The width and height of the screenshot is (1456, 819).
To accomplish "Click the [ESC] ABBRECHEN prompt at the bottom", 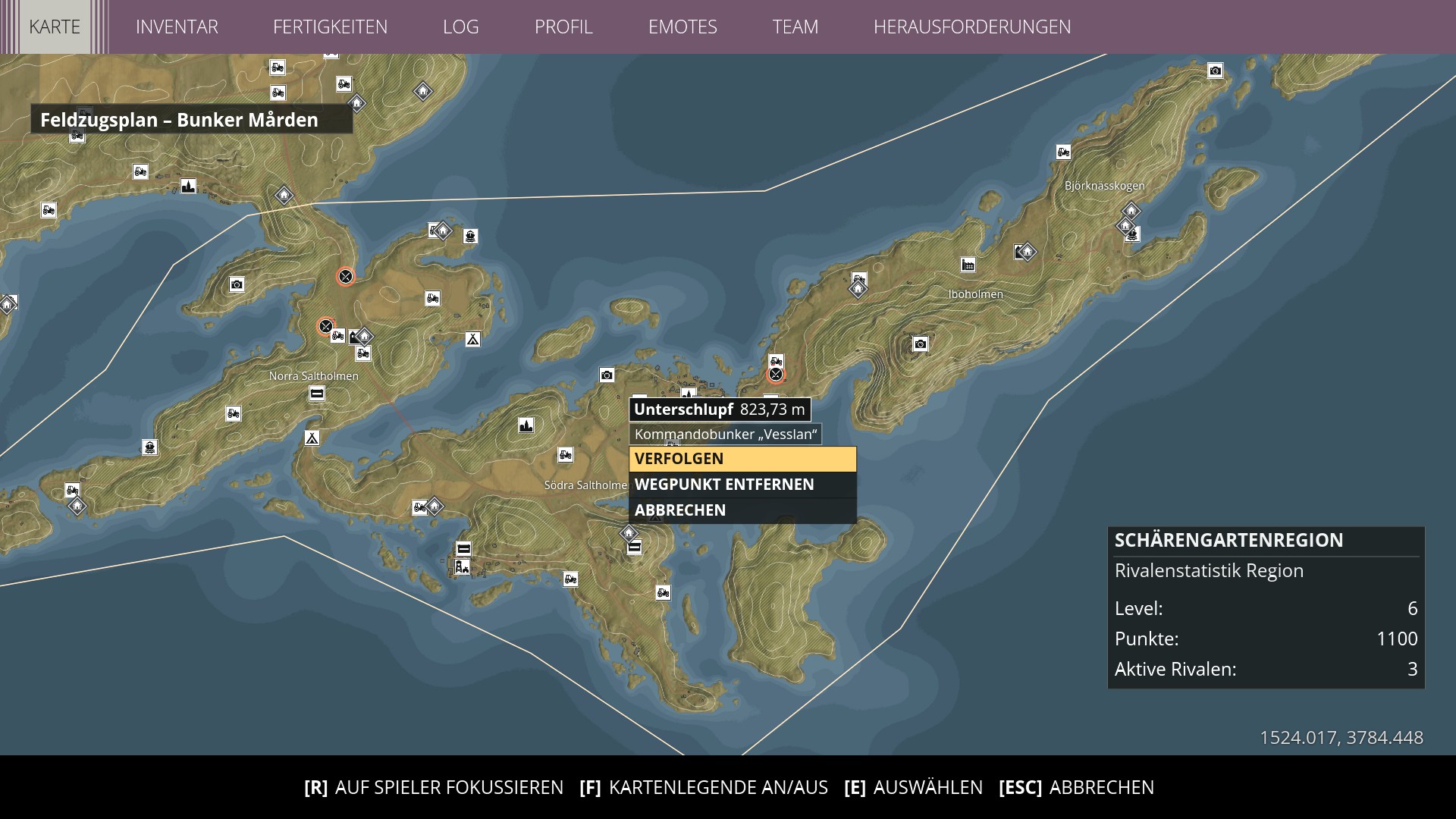I will pos(1076,787).
